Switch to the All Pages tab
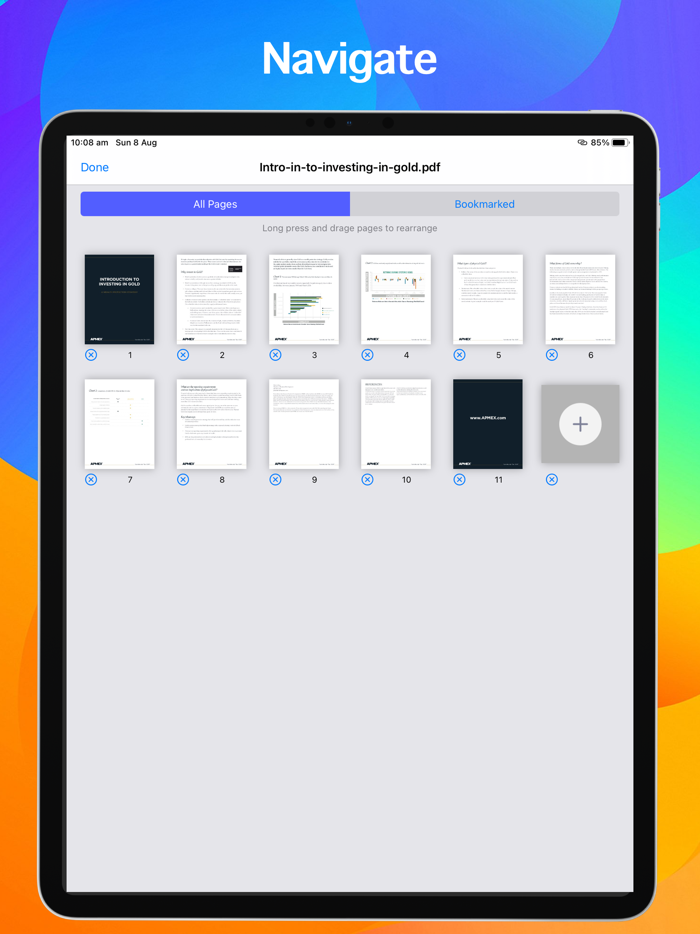 [215, 204]
